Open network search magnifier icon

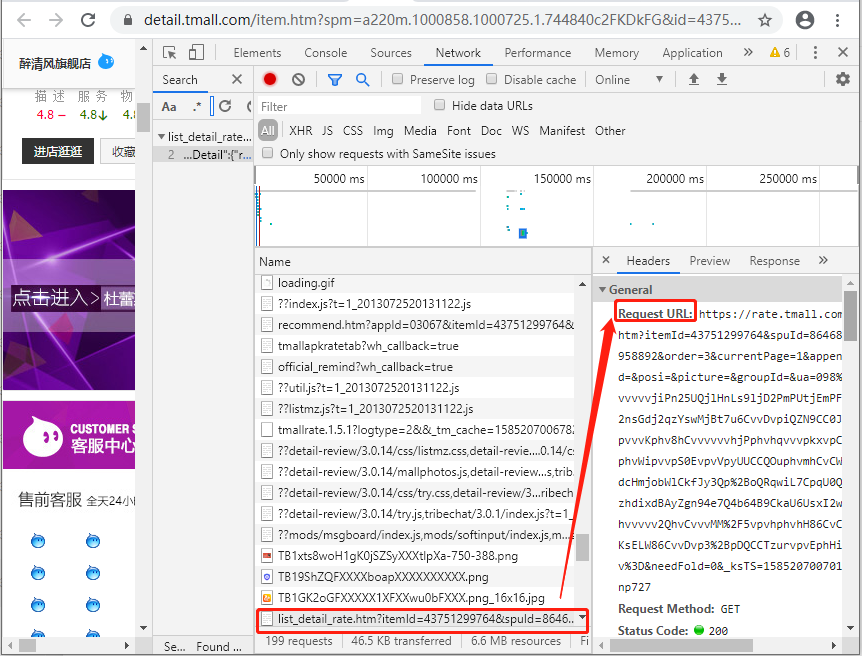pos(362,80)
